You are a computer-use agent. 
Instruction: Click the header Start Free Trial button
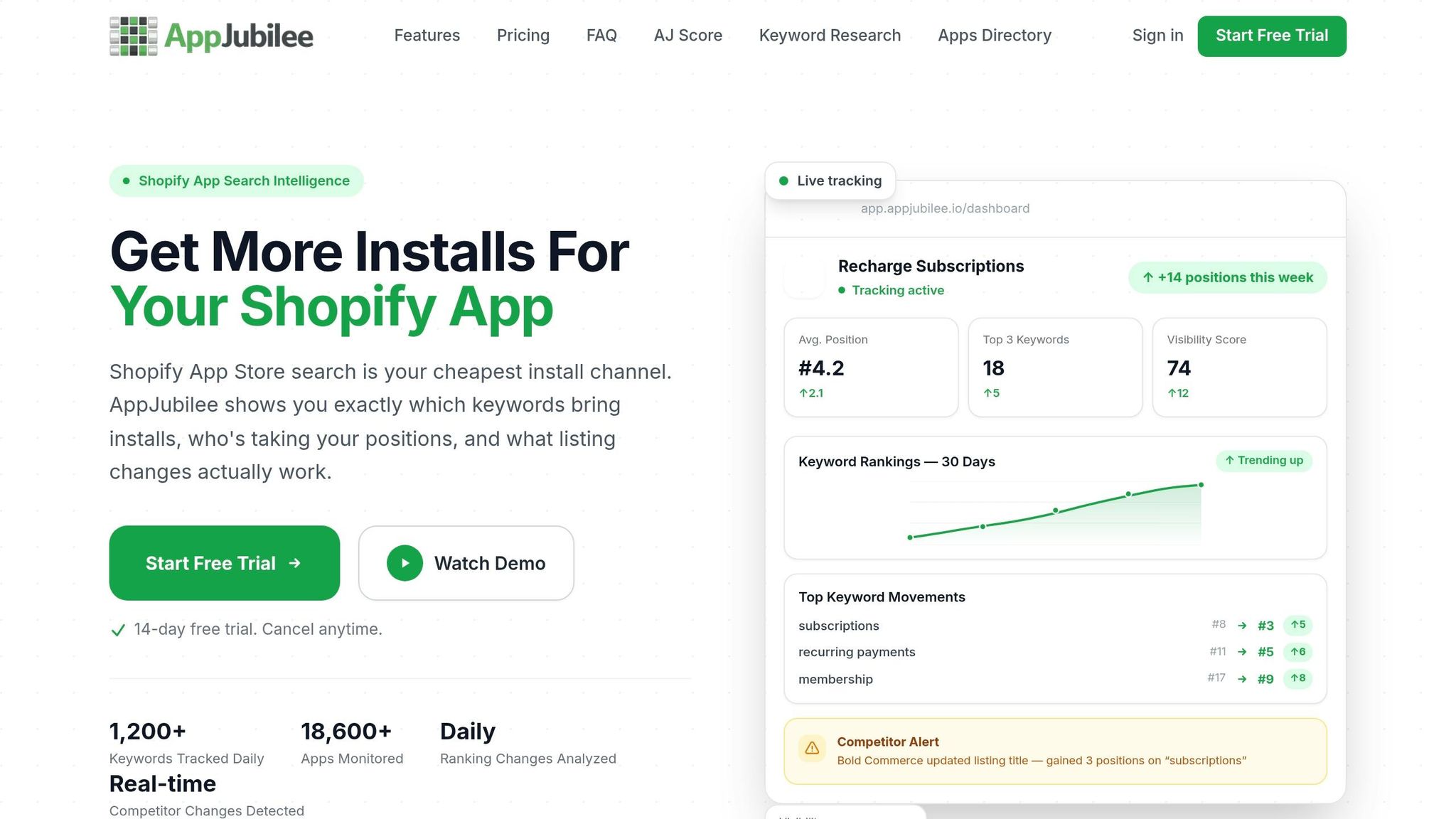(1271, 36)
